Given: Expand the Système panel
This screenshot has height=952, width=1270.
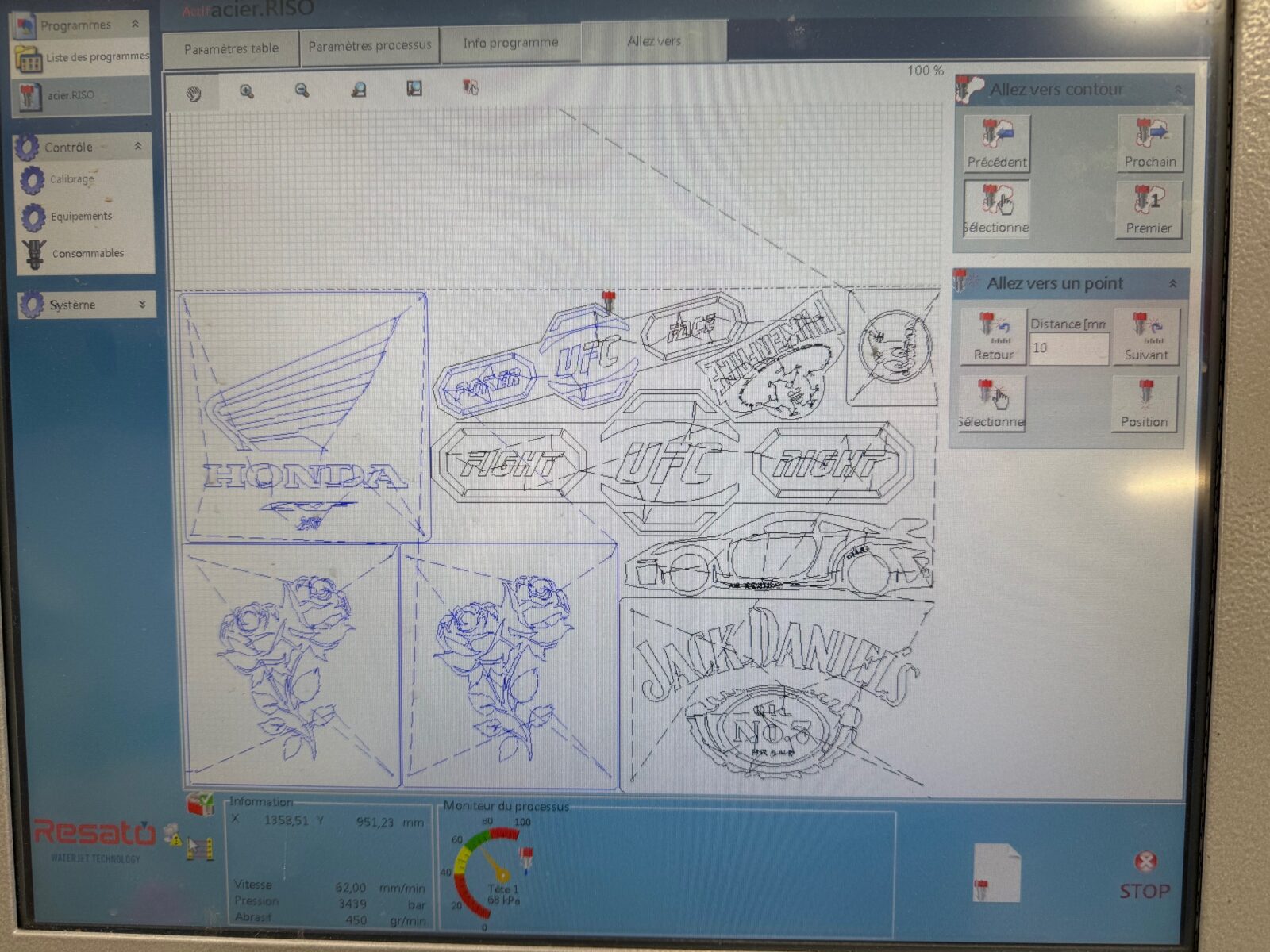Looking at the screenshot, I should (142, 305).
